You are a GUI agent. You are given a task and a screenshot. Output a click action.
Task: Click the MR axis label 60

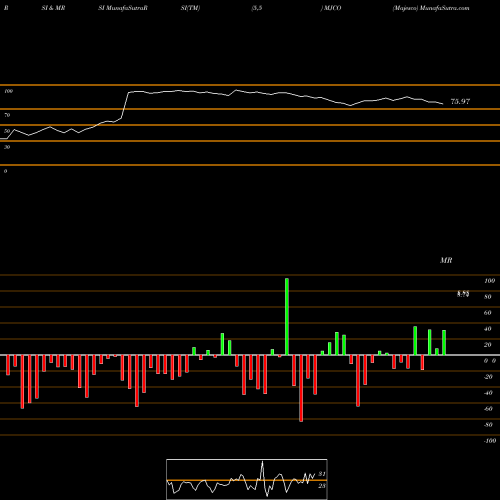[x=488, y=313]
